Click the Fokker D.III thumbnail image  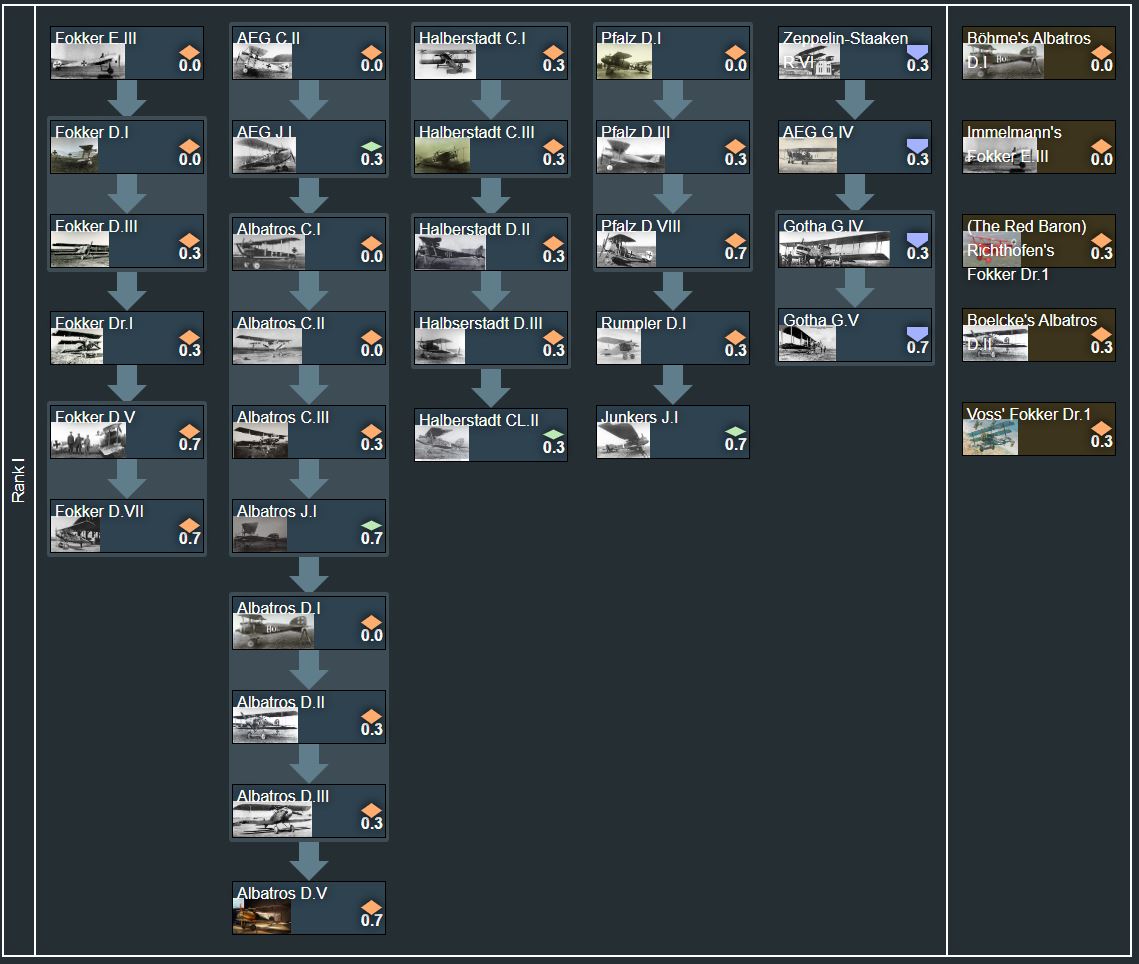(80, 251)
